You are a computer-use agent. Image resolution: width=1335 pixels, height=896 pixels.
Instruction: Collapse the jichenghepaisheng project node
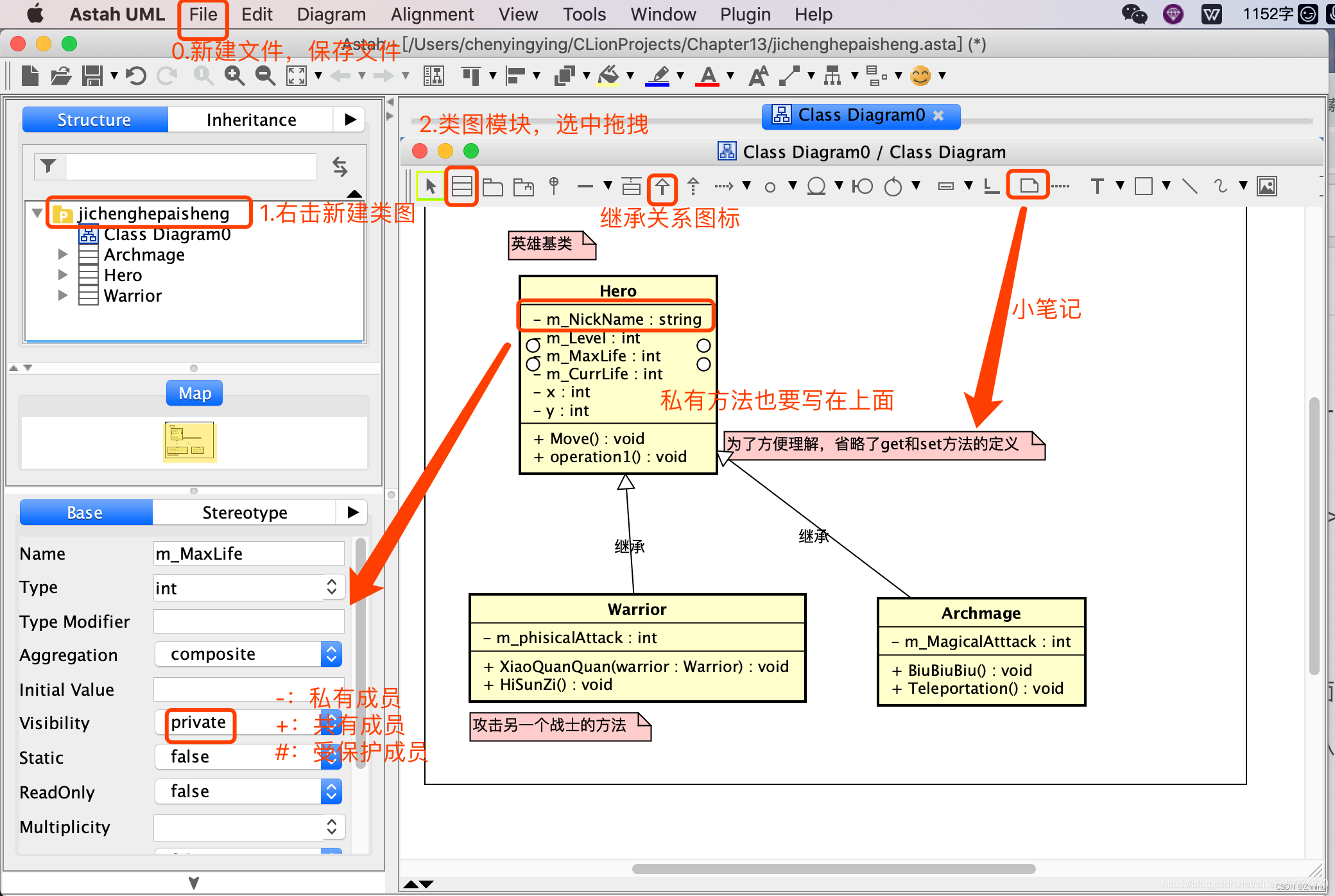[37, 212]
